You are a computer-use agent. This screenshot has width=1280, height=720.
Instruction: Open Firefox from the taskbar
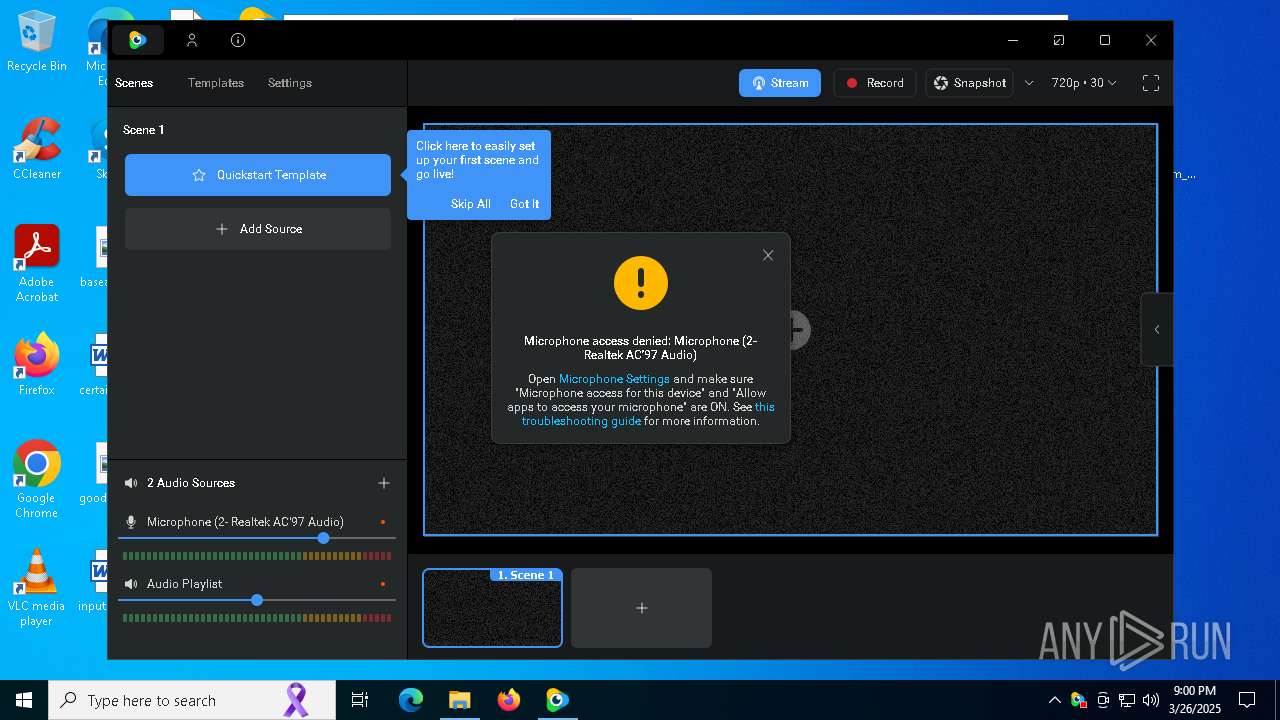tap(508, 700)
